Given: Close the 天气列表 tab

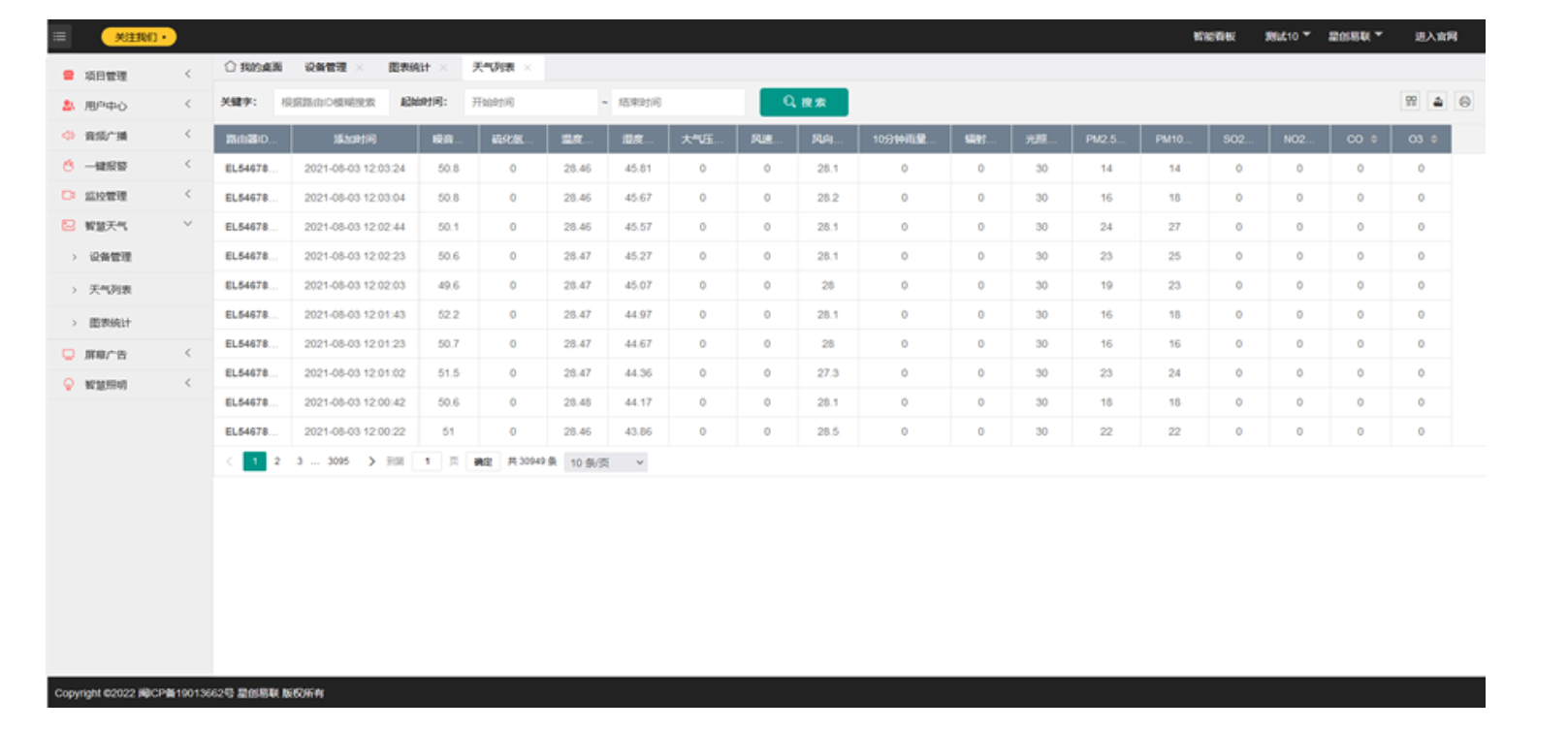Looking at the screenshot, I should (528, 68).
